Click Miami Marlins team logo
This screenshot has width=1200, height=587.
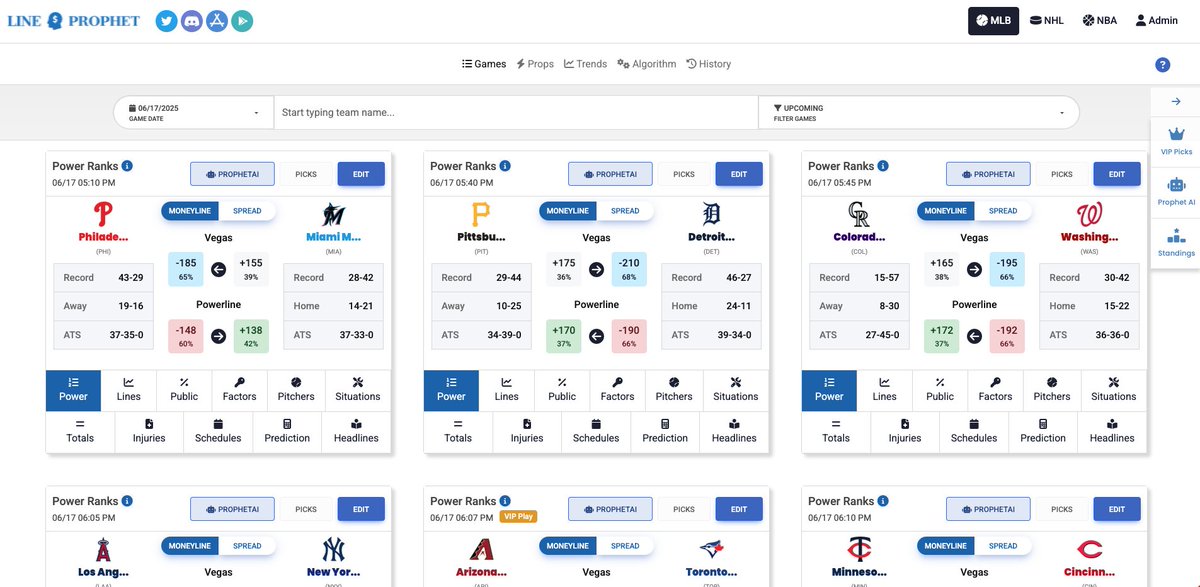(334, 213)
